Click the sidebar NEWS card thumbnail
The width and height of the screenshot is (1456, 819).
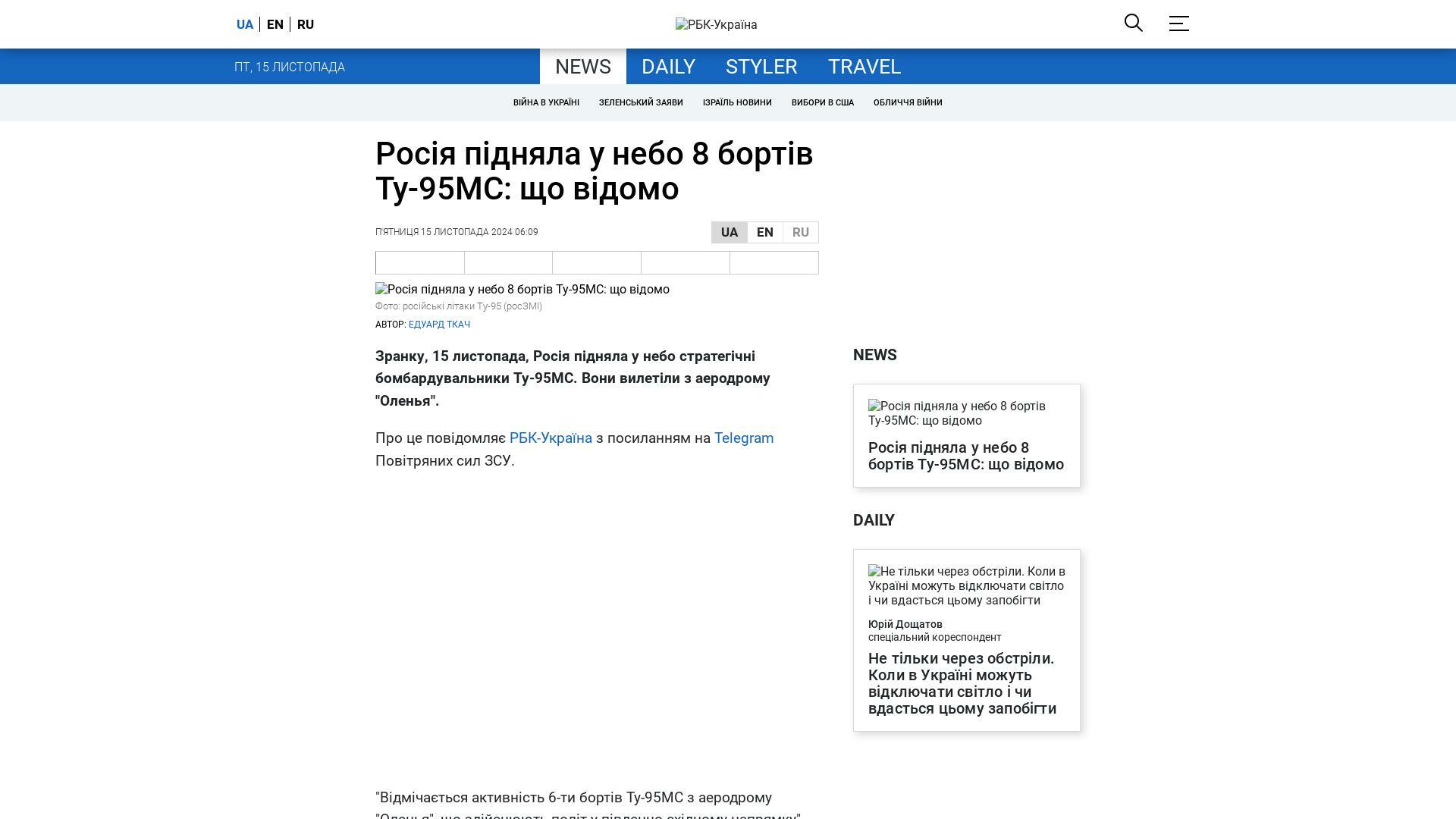coord(966,413)
